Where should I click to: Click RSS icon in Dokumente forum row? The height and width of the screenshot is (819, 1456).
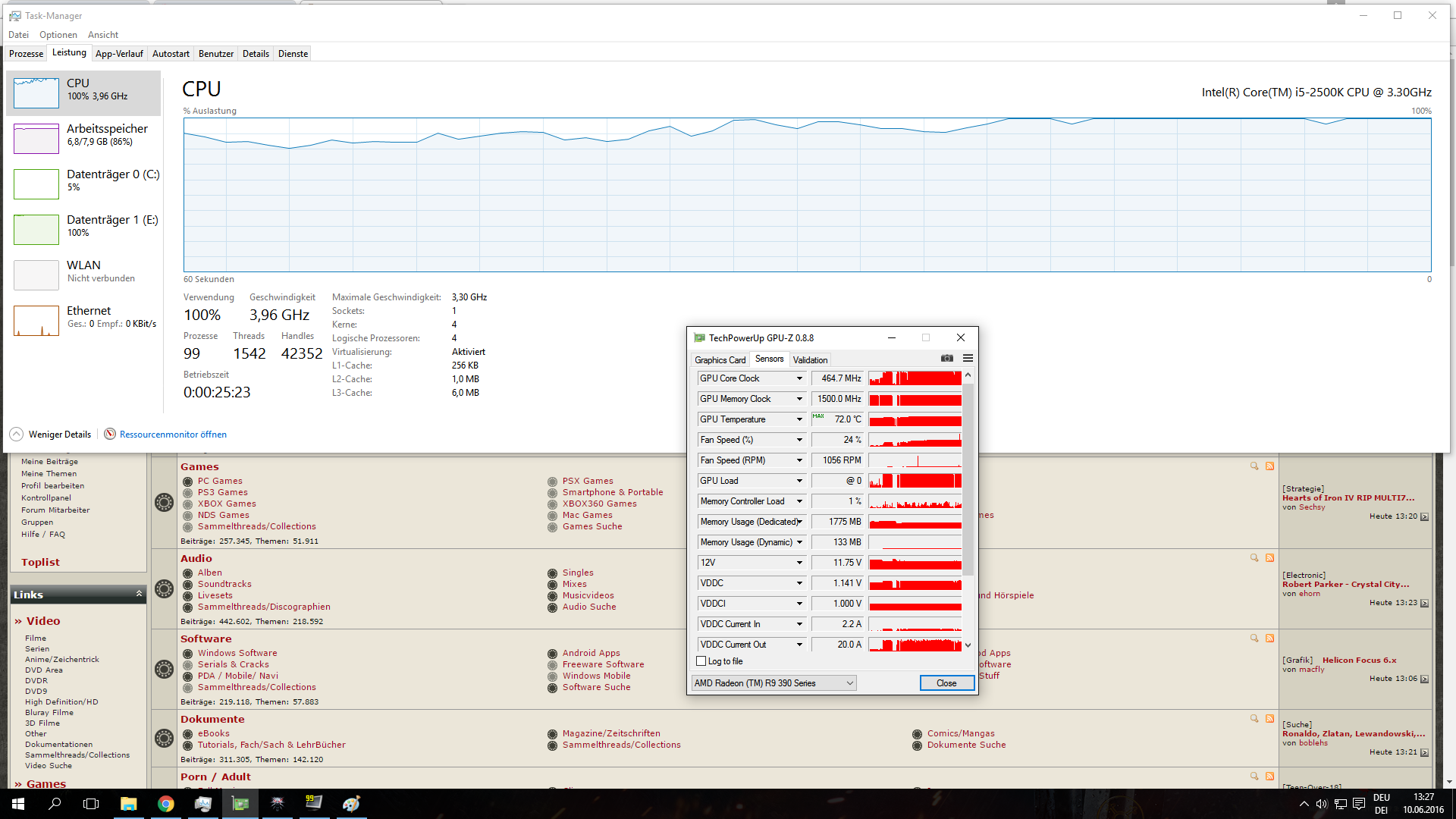click(x=1269, y=719)
